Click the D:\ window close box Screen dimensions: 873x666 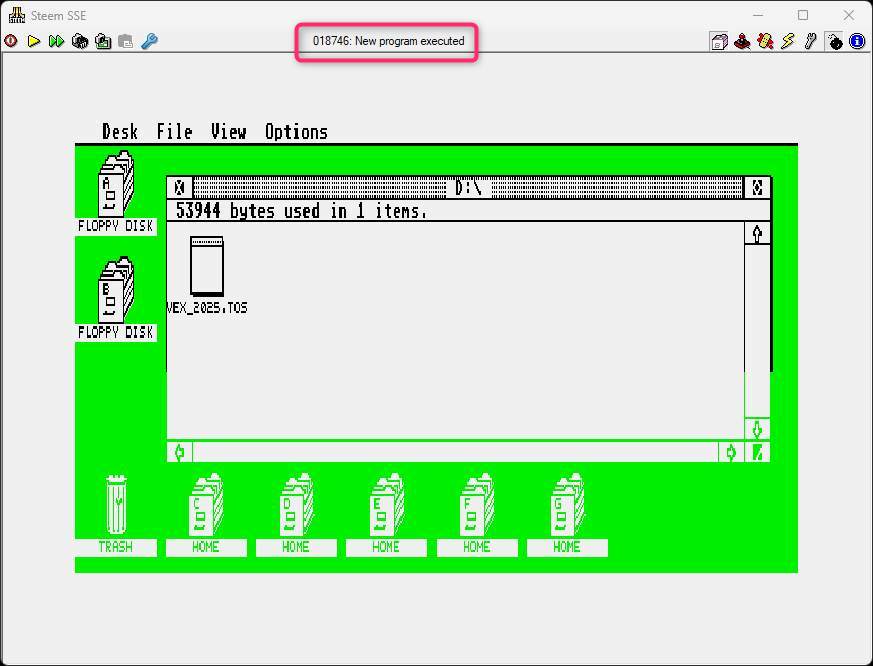(x=179, y=188)
